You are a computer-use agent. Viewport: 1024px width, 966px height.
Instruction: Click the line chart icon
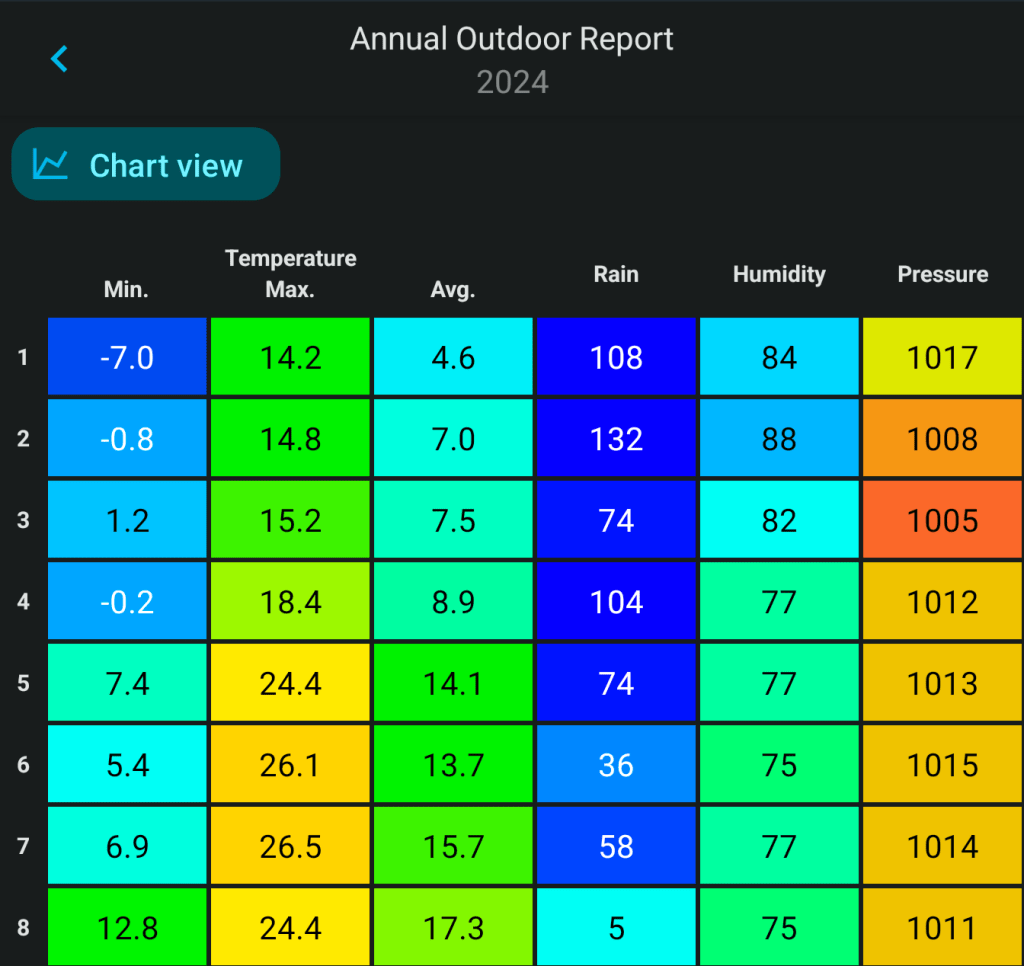50,164
